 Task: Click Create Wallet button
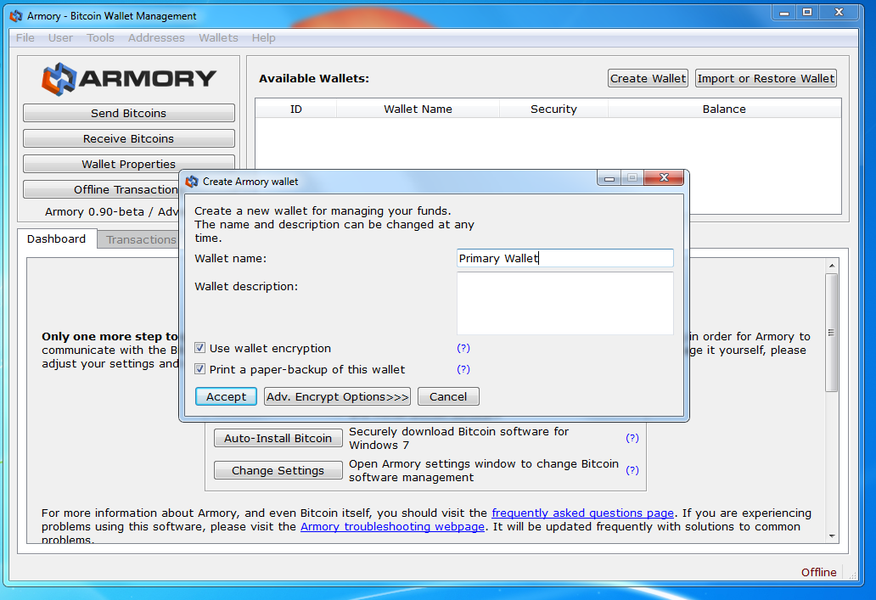click(648, 79)
